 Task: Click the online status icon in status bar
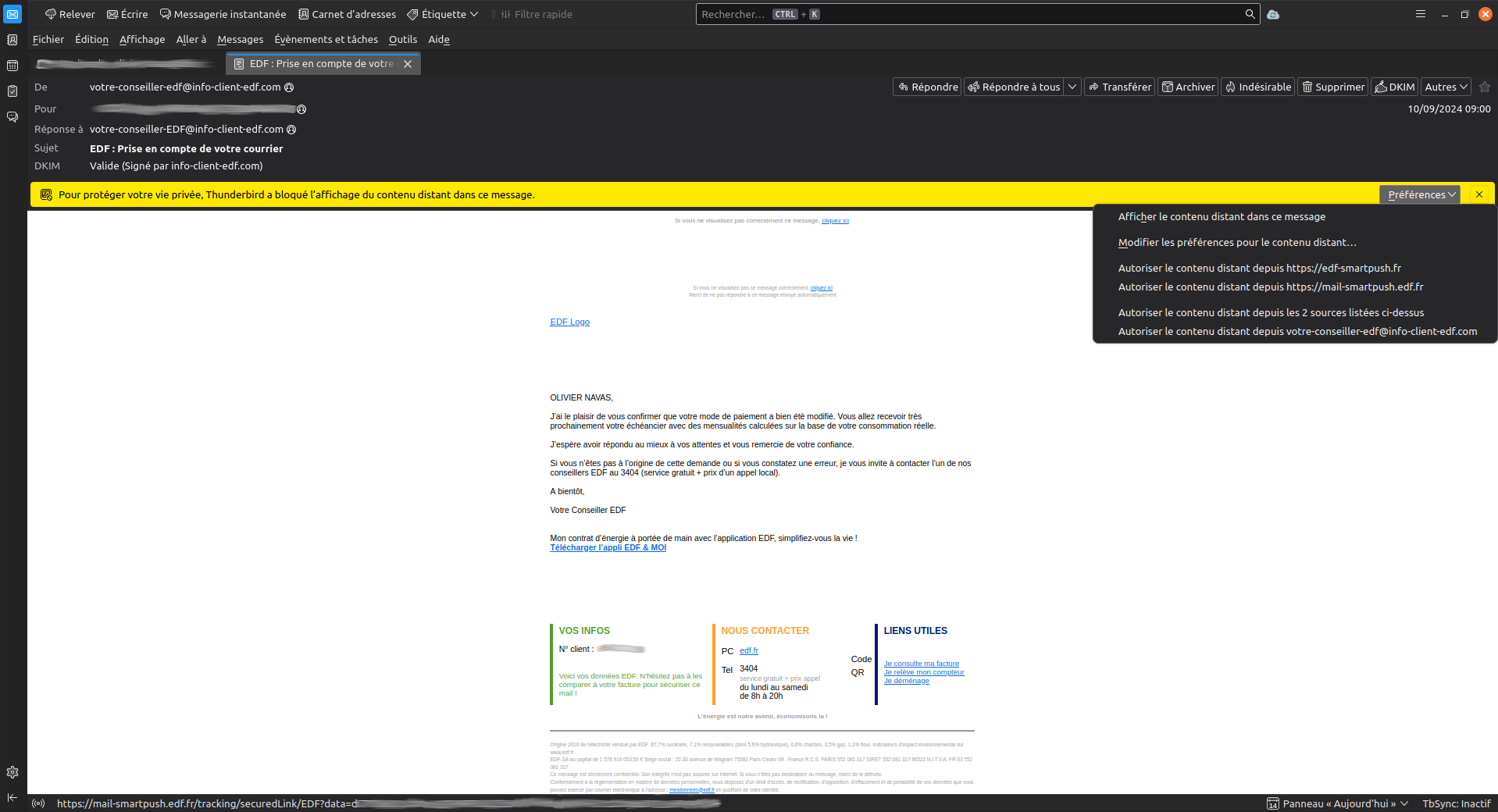pos(38,803)
